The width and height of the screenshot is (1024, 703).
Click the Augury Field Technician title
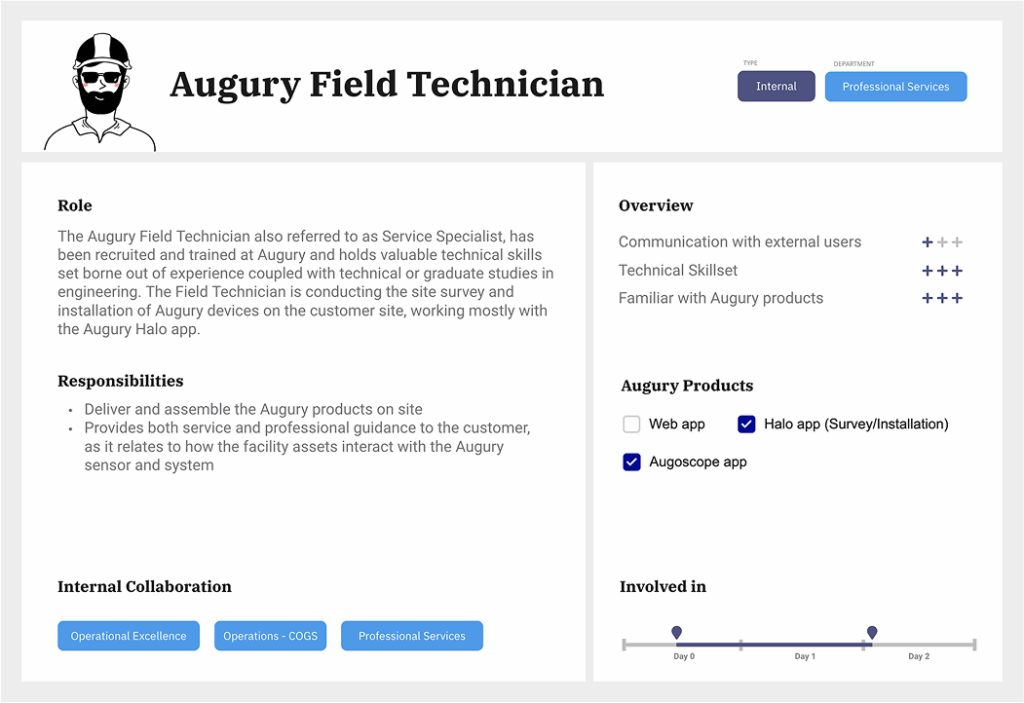tap(387, 85)
